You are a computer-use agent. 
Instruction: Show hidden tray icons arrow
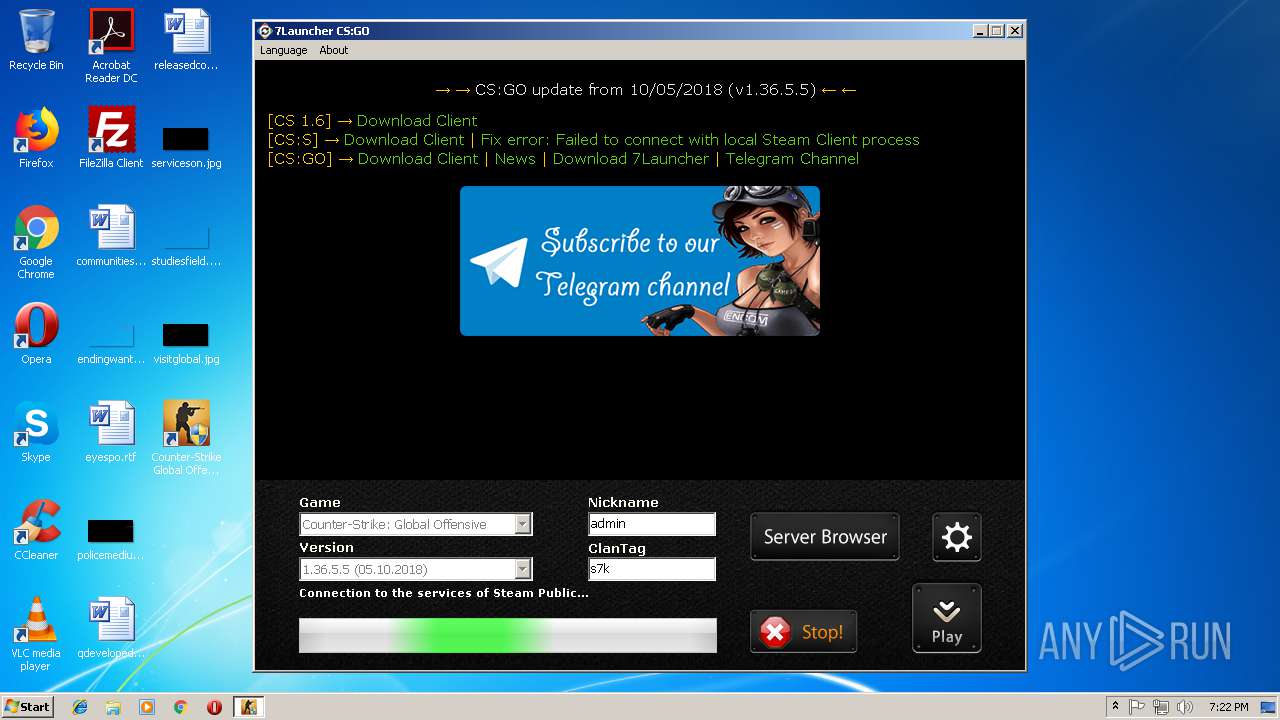pyautogui.click(x=1115, y=707)
